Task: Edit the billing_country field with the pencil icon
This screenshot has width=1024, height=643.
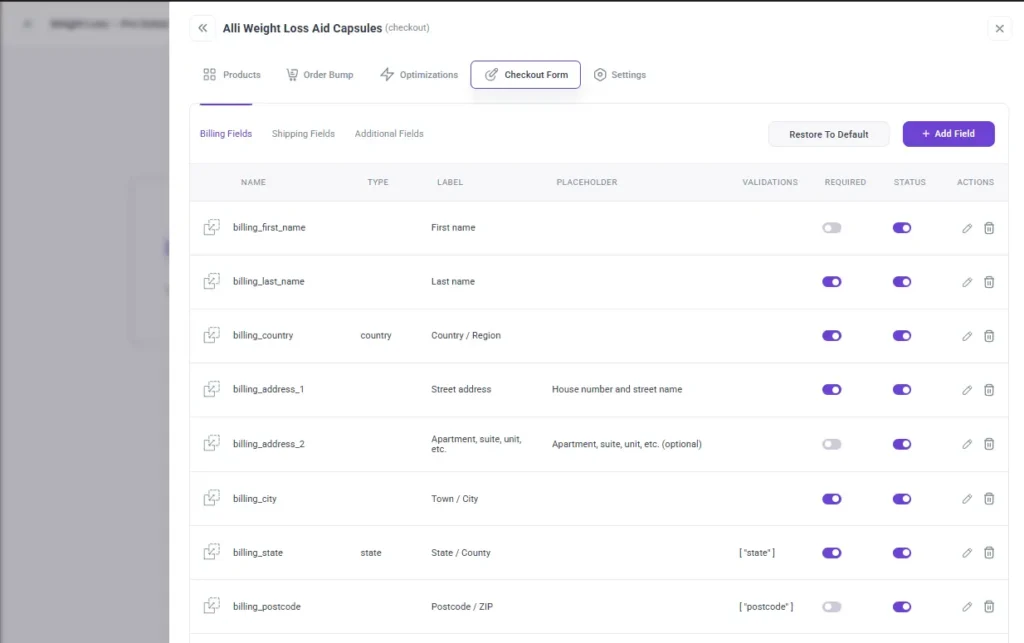Action: [x=967, y=336]
